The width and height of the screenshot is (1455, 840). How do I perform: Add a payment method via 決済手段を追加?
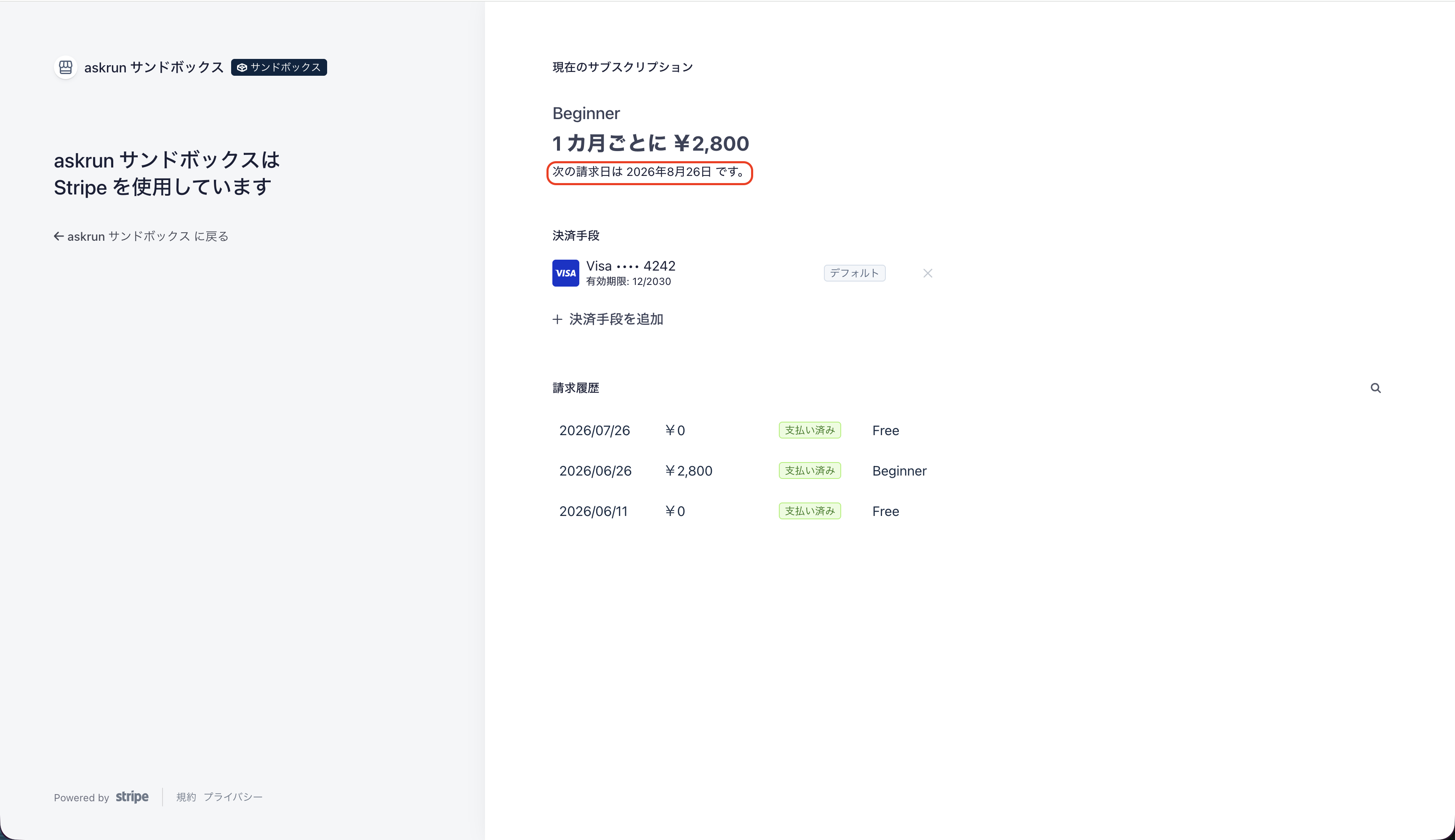(x=608, y=319)
